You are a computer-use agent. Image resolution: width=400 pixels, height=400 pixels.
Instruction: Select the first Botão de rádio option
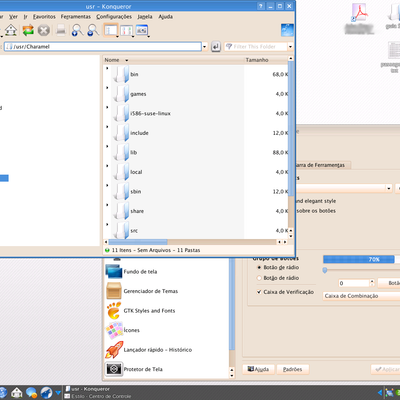[x=259, y=267]
